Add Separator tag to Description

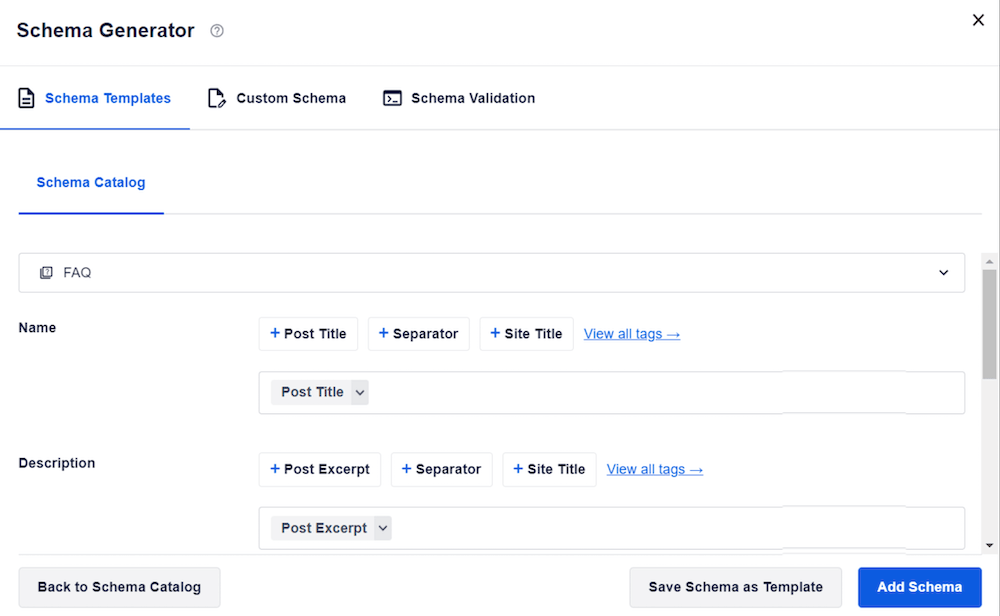[441, 469]
